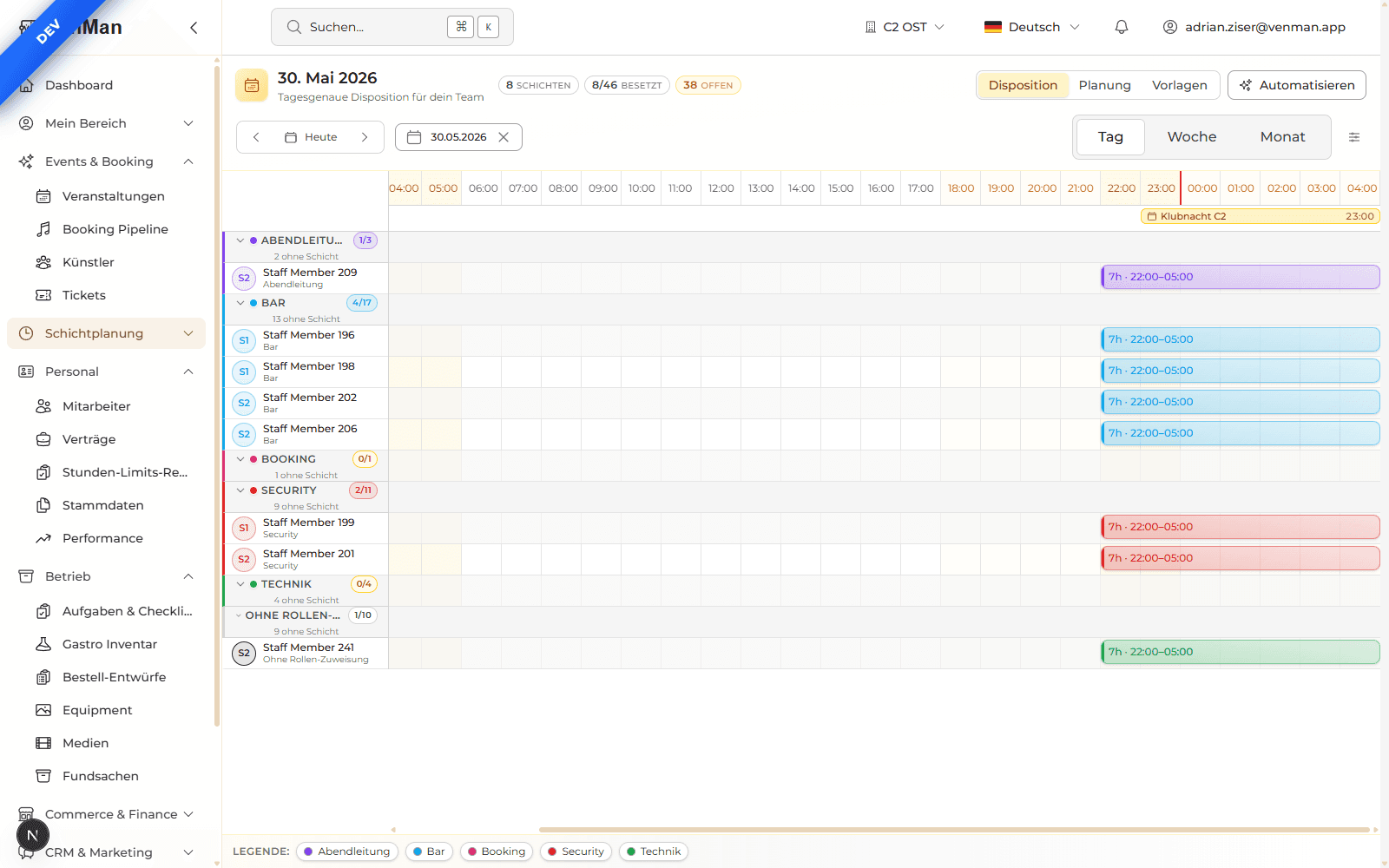Open Staff Member 241 green shift
Image resolution: width=1389 pixels, height=868 pixels.
tap(1241, 652)
